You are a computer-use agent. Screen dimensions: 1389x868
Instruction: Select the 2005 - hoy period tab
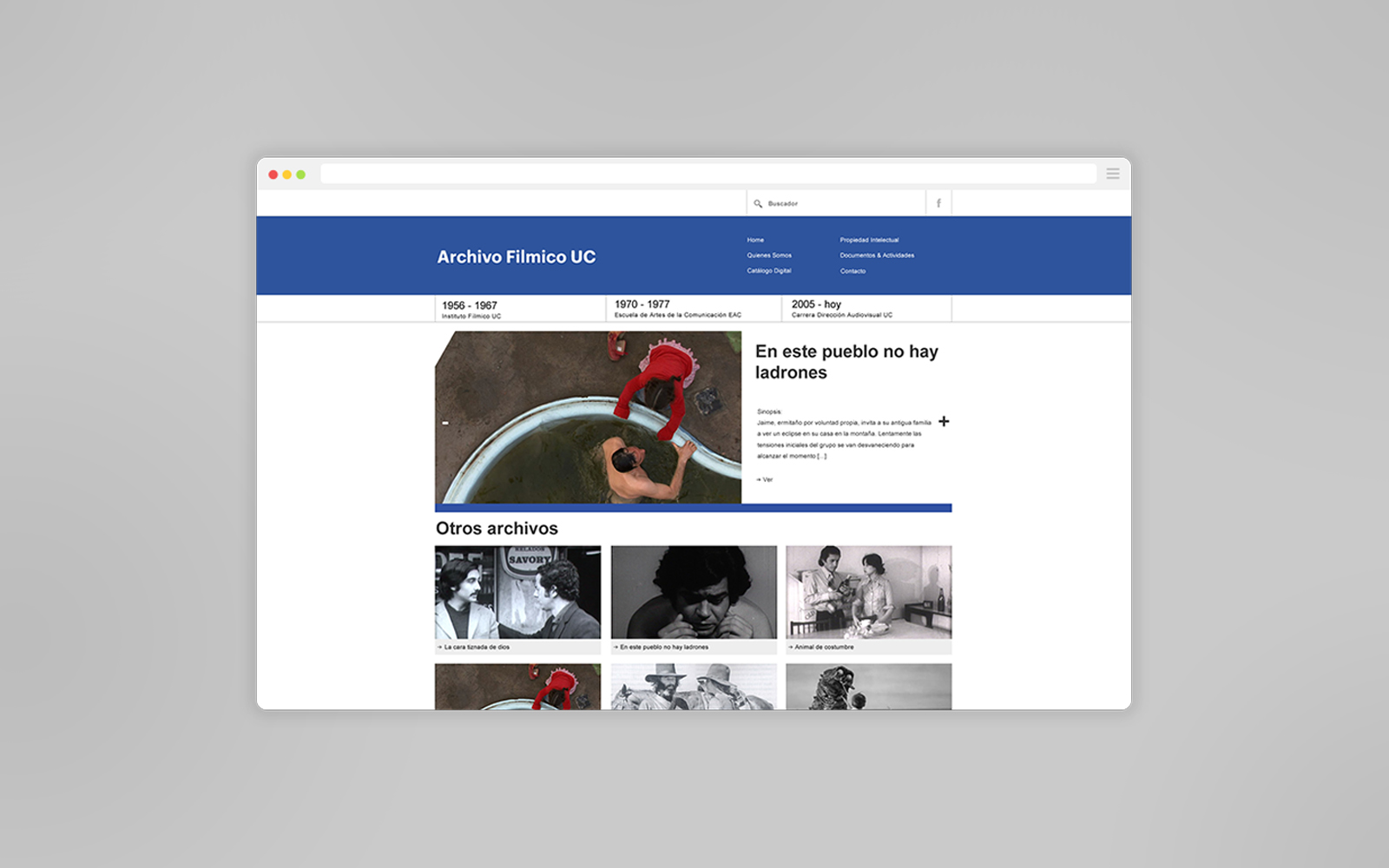(866, 309)
